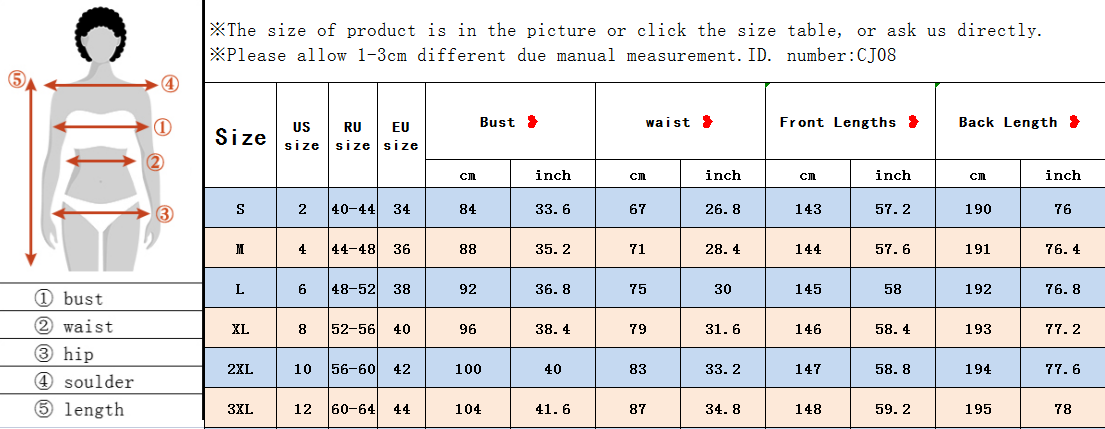The height and width of the screenshot is (429, 1105).
Task: Click circled number 3 hip marker on figure
Action: (165, 213)
